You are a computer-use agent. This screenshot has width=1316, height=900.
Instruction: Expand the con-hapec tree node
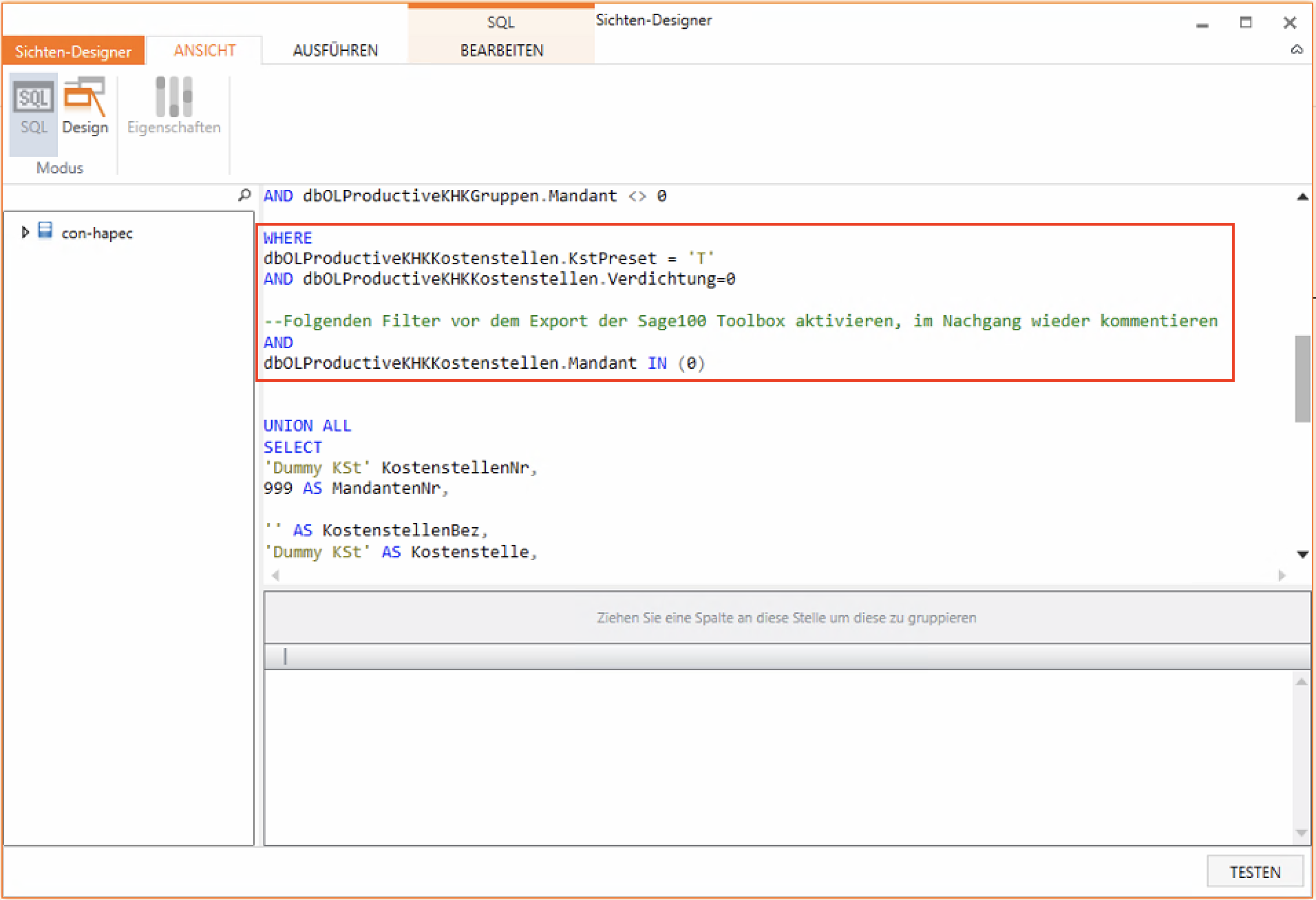[25, 233]
